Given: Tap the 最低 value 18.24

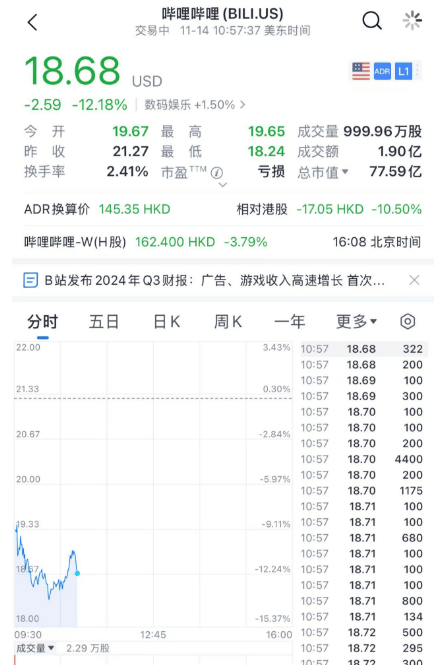Looking at the screenshot, I should (266, 151).
